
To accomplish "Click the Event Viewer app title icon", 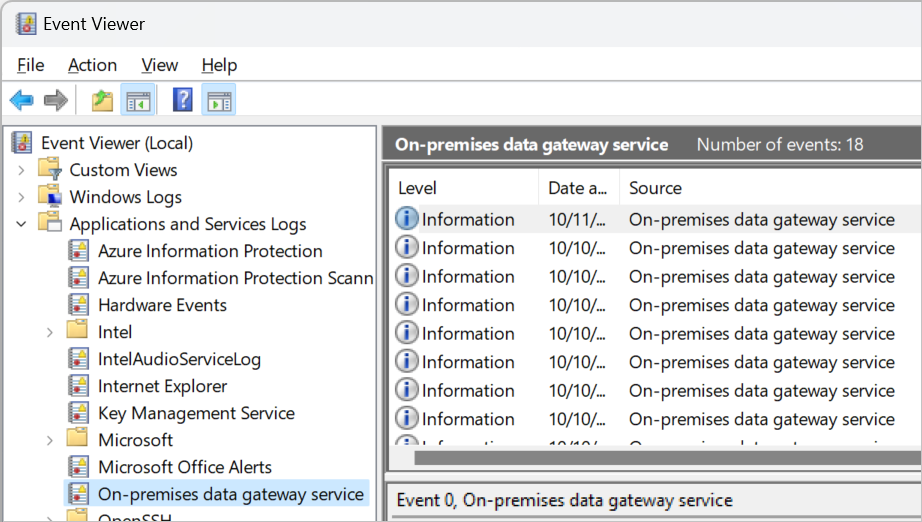I will tap(26, 24).
